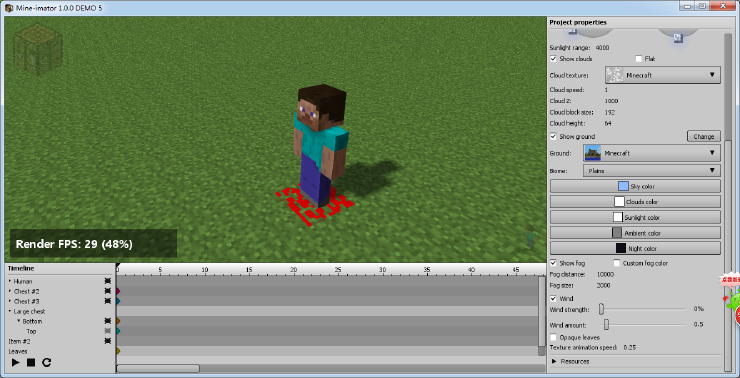Screen dimensions: 740x378
Task: Toggle the icon beside Item #2 row
Action: [x=108, y=341]
